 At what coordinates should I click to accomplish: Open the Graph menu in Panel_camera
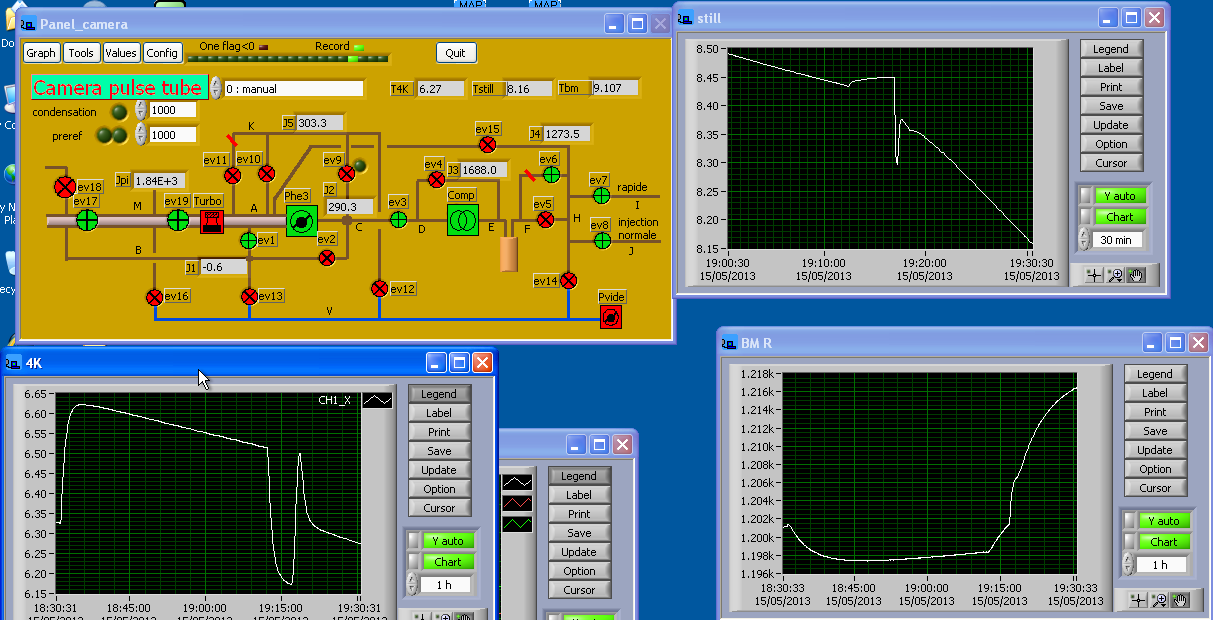[x=41, y=53]
